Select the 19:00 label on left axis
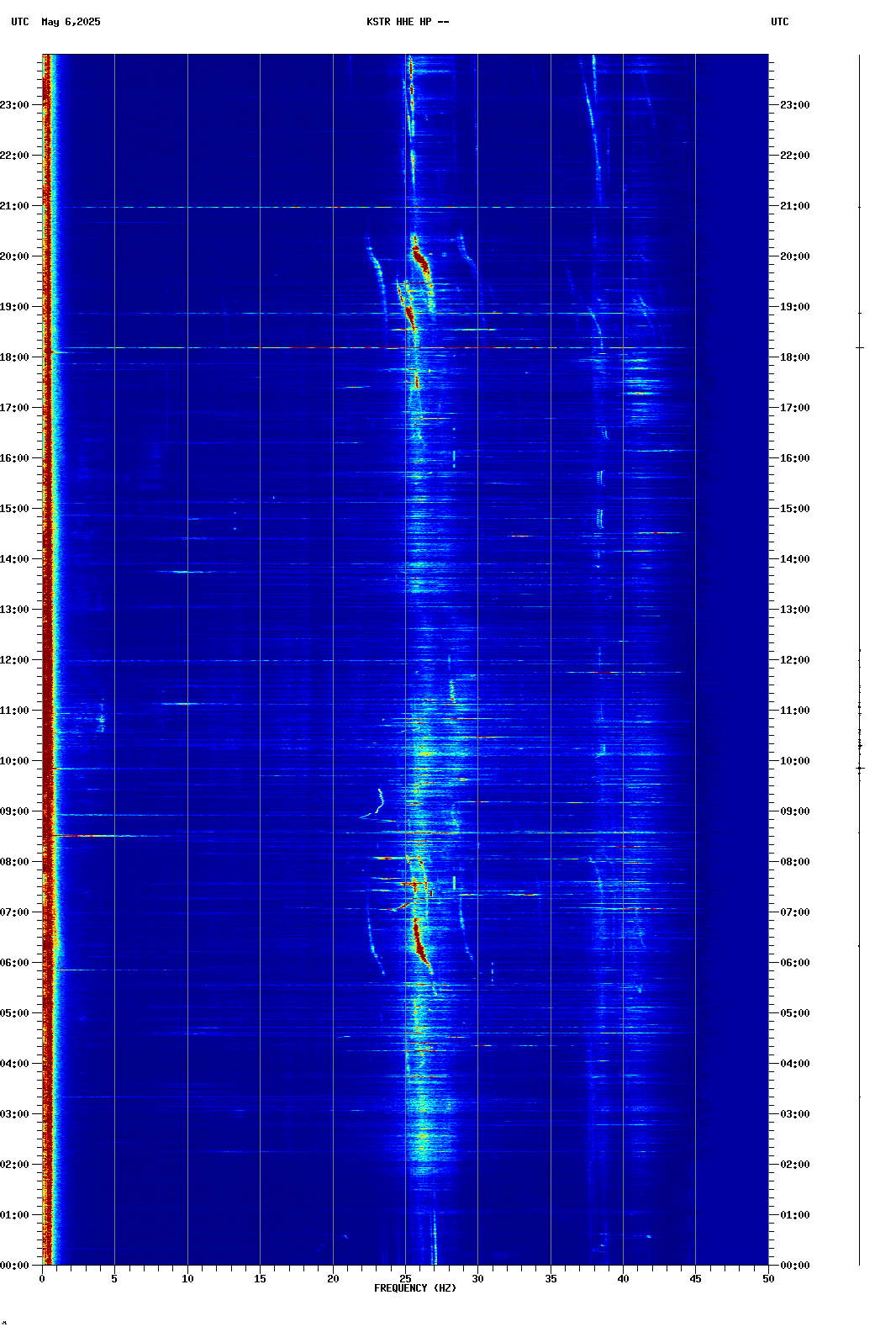This screenshot has height=1332, width=896. [x=14, y=307]
